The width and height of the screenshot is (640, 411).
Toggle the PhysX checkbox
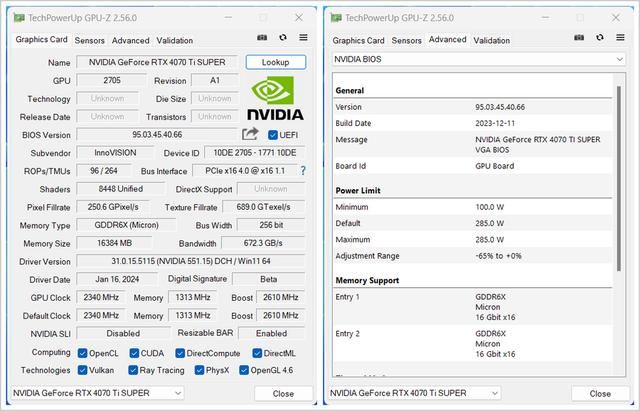199,370
